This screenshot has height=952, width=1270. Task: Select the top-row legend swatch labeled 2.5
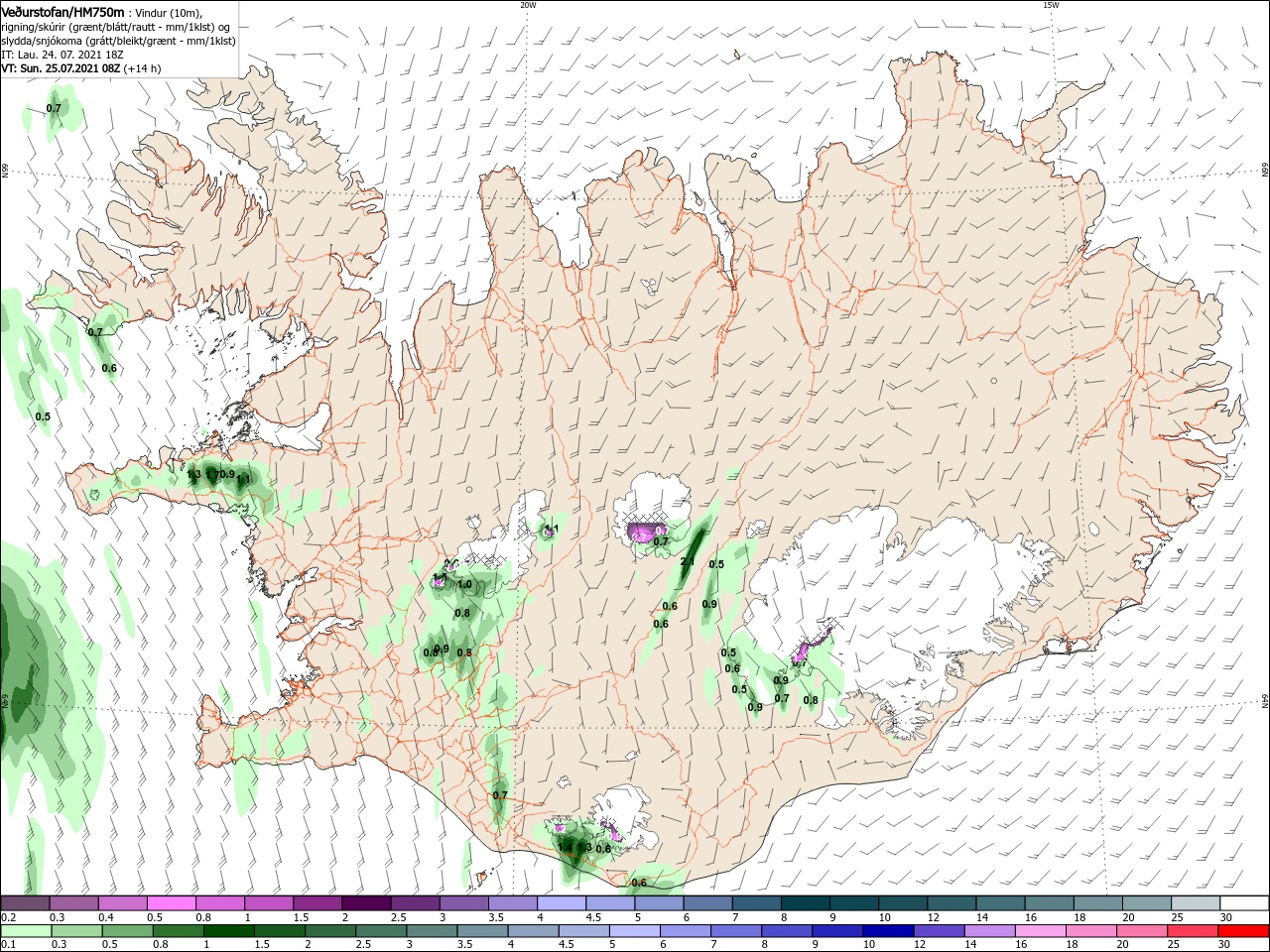(x=414, y=903)
